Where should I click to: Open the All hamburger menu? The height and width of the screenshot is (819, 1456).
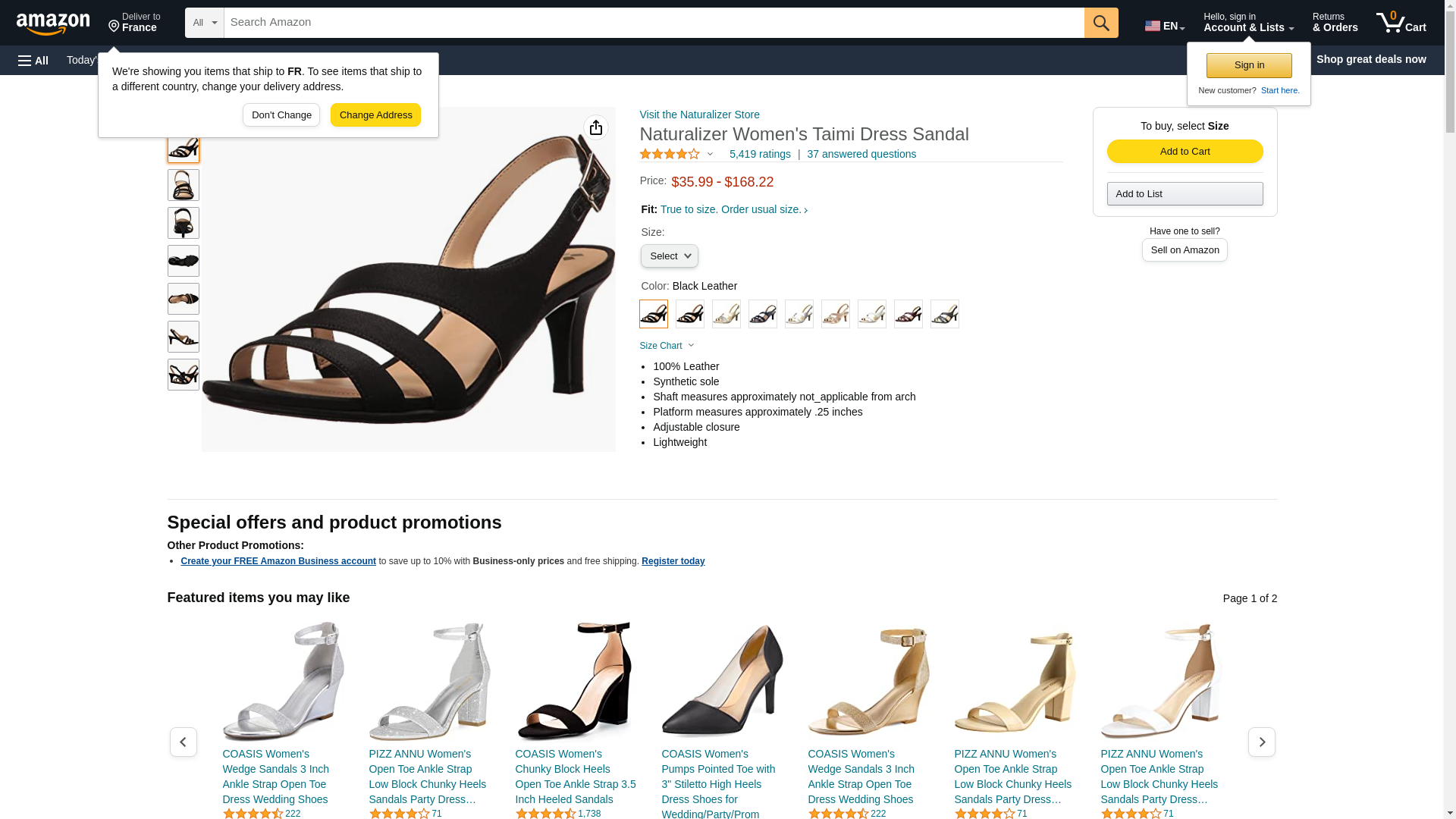pyautogui.click(x=33, y=60)
